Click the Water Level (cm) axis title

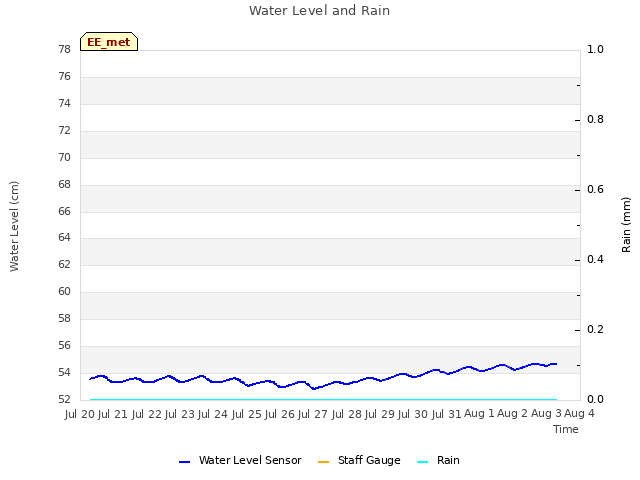[x=14, y=226]
